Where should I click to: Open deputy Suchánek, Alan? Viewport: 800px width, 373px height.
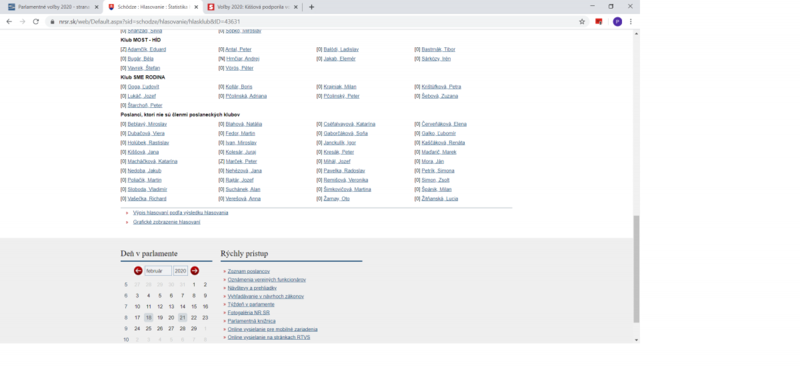tap(243, 189)
